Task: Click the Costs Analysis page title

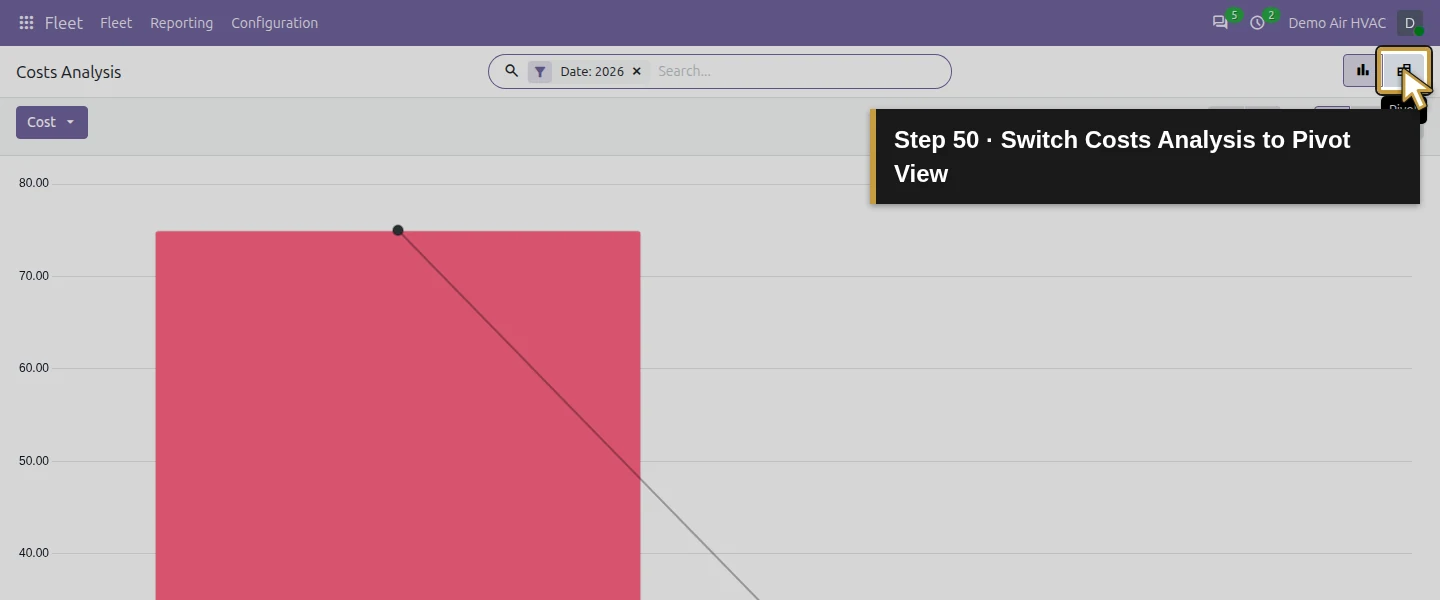Action: (x=69, y=72)
